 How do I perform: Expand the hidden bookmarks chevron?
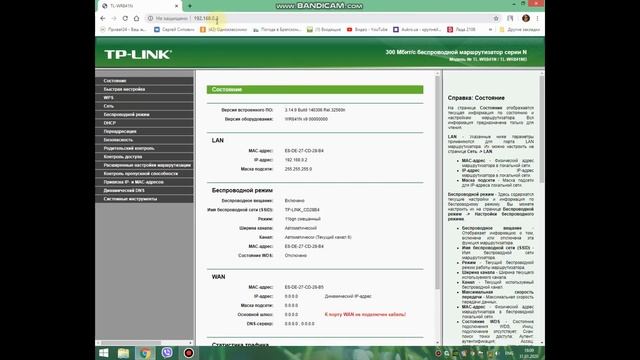click(490, 29)
